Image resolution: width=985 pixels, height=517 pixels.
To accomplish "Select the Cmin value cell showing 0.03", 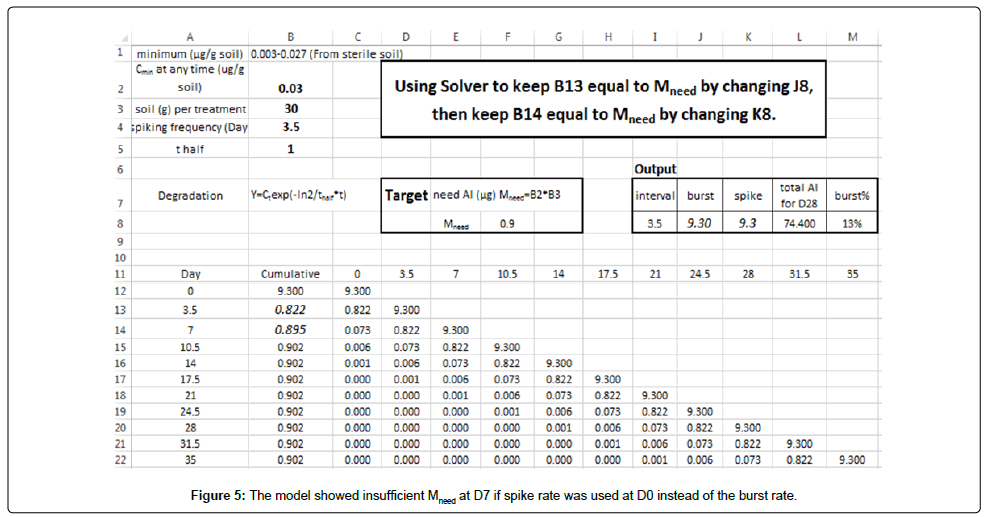I will 290,88.
